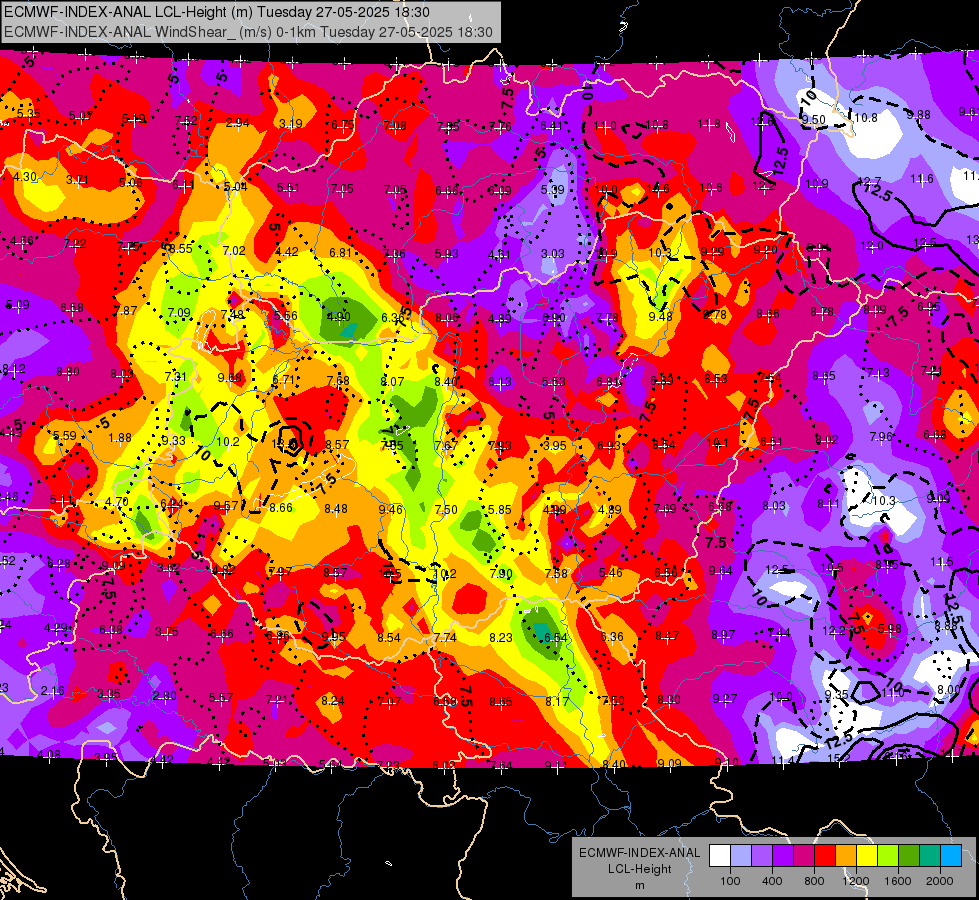Pick the orange swatch in the legend
Viewport: 979px width, 900px height.
[x=846, y=856]
